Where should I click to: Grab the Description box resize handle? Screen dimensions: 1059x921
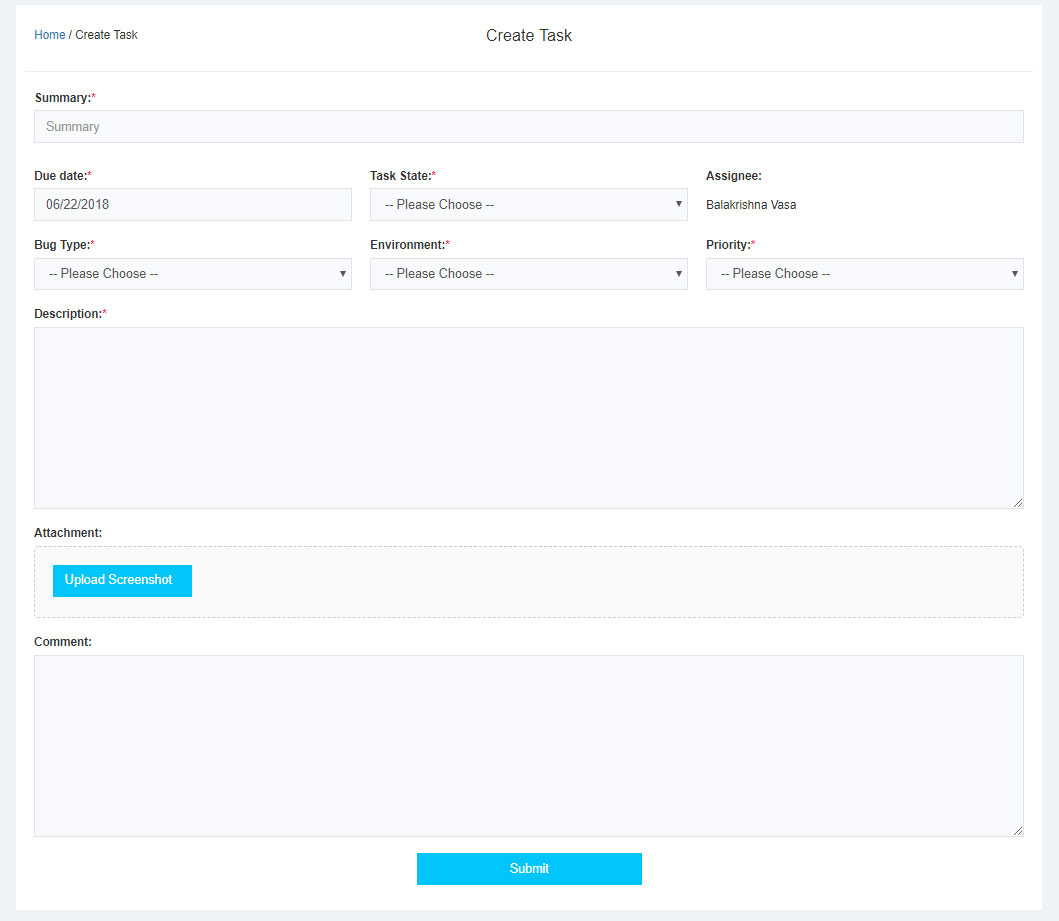(1018, 503)
